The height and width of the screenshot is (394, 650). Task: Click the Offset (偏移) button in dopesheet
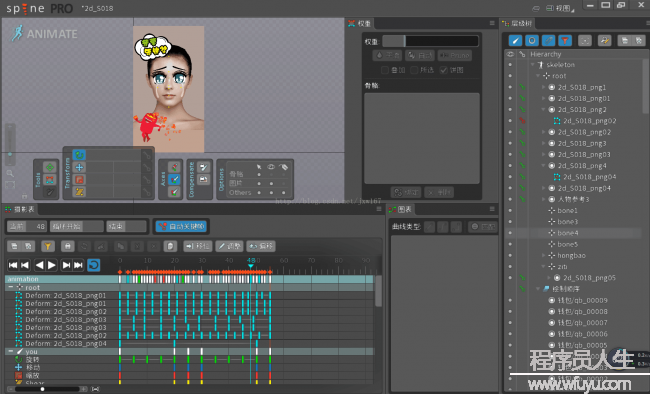pyautogui.click(x=261, y=246)
